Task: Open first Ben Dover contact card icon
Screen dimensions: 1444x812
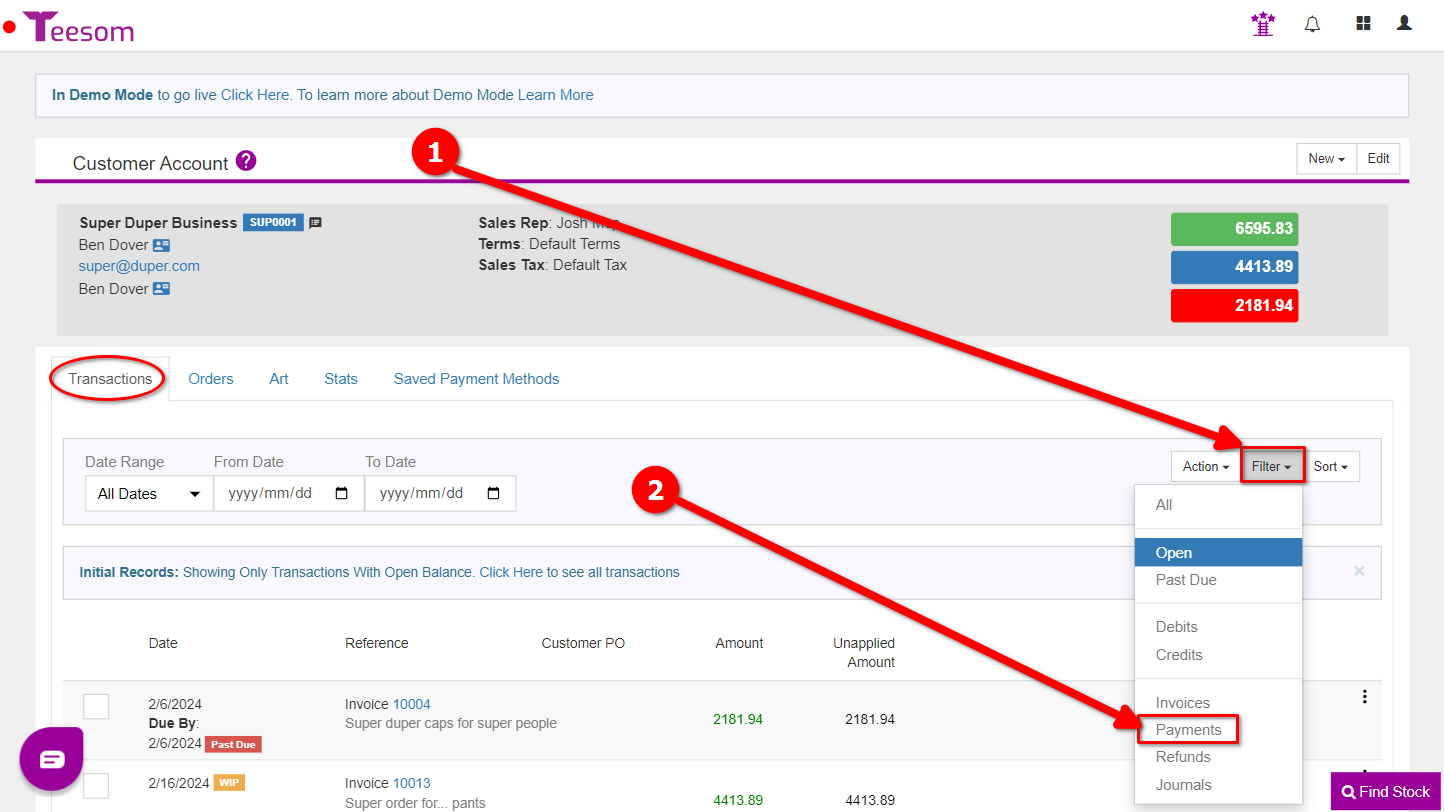Action: [x=162, y=245]
